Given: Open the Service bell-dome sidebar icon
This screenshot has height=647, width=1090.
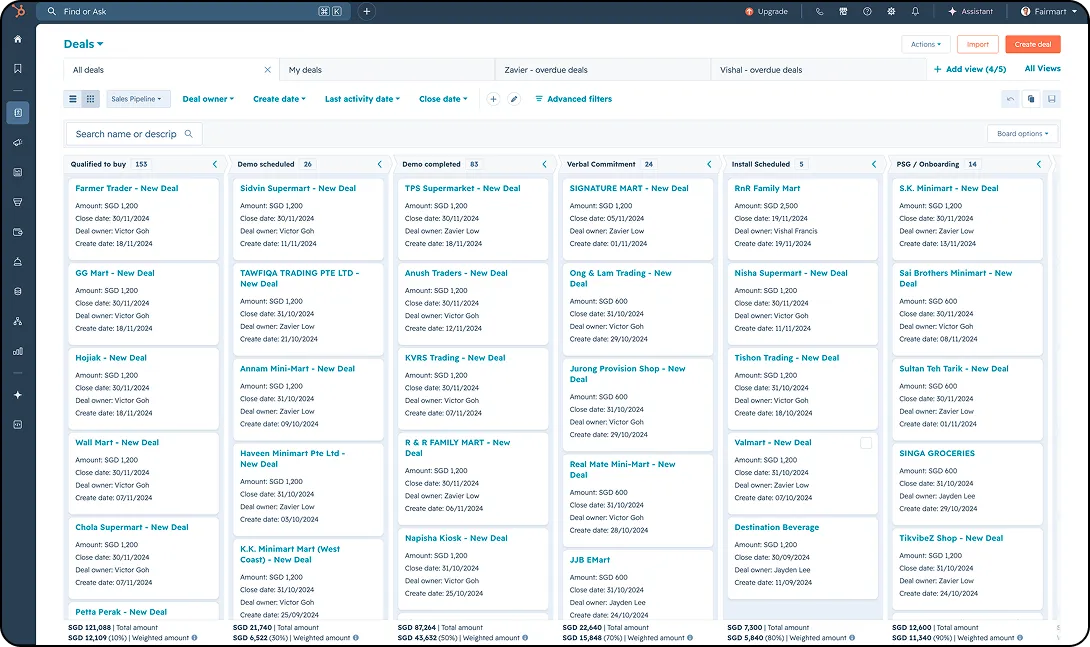Looking at the screenshot, I should tap(18, 262).
